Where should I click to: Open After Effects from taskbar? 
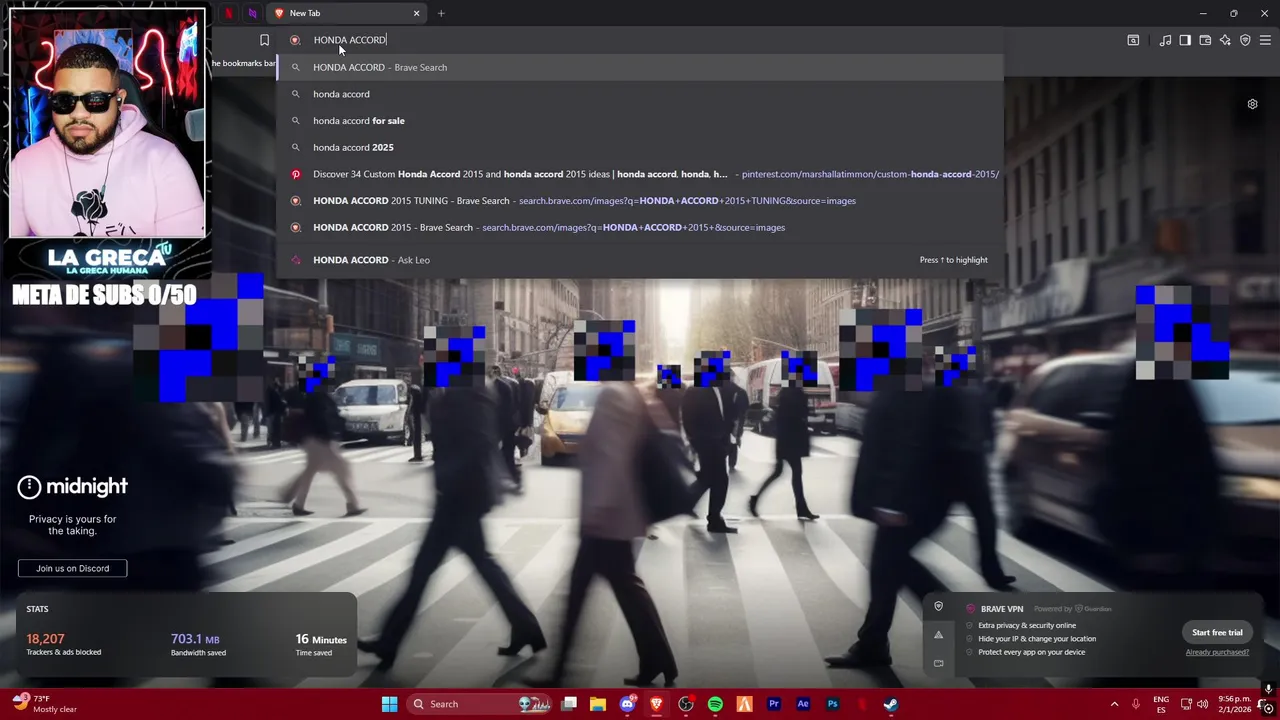coord(803,704)
